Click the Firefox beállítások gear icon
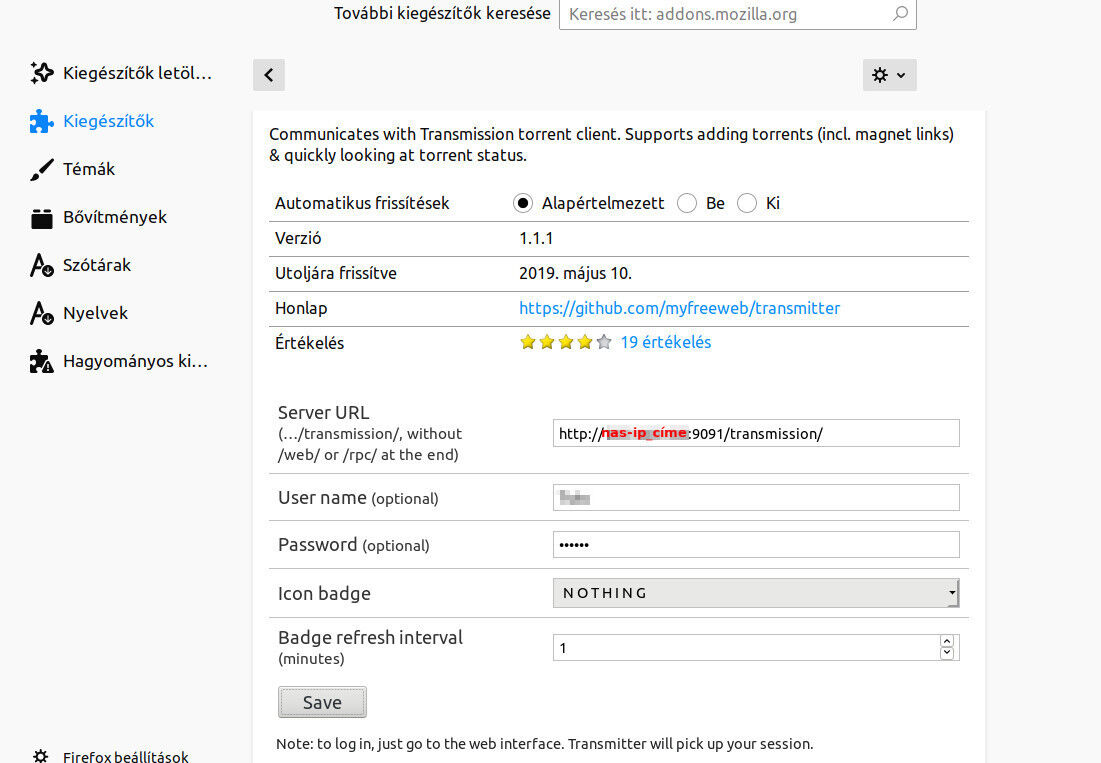 pyautogui.click(x=41, y=756)
